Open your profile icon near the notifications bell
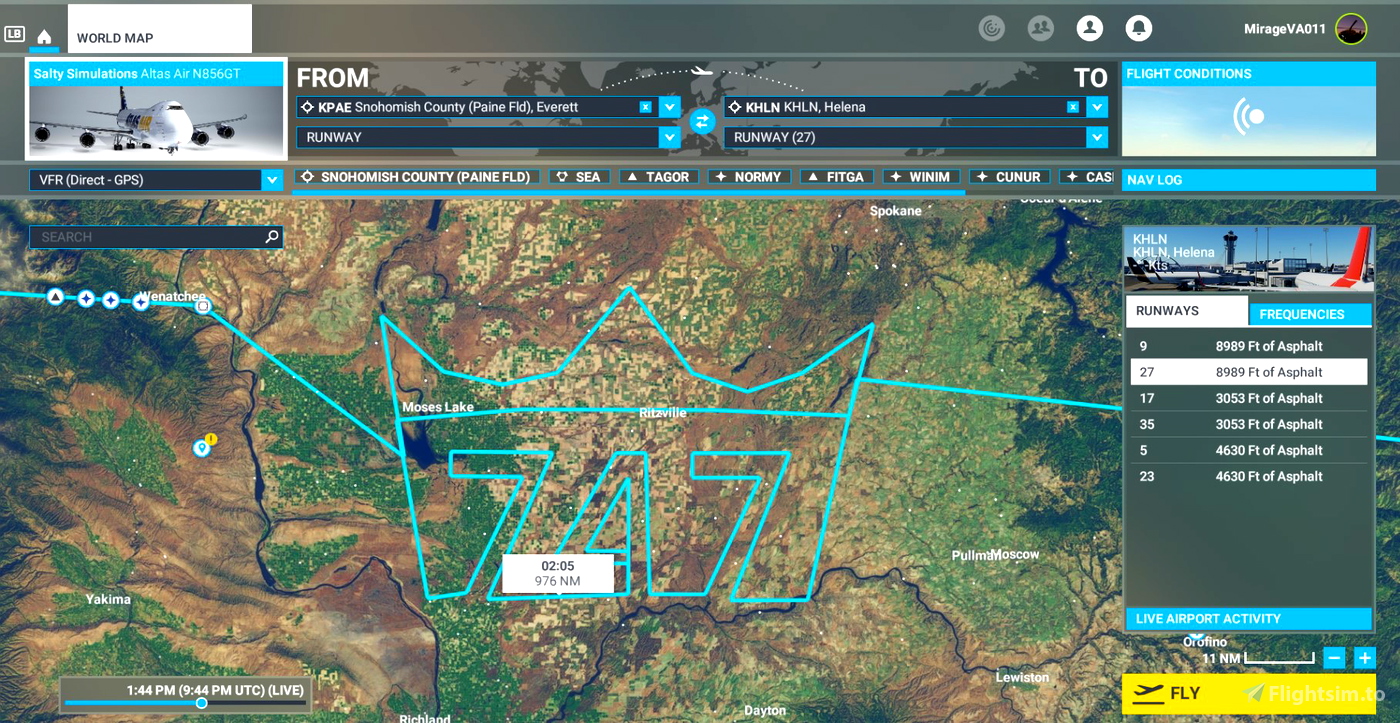This screenshot has width=1400, height=723. 1090,28
